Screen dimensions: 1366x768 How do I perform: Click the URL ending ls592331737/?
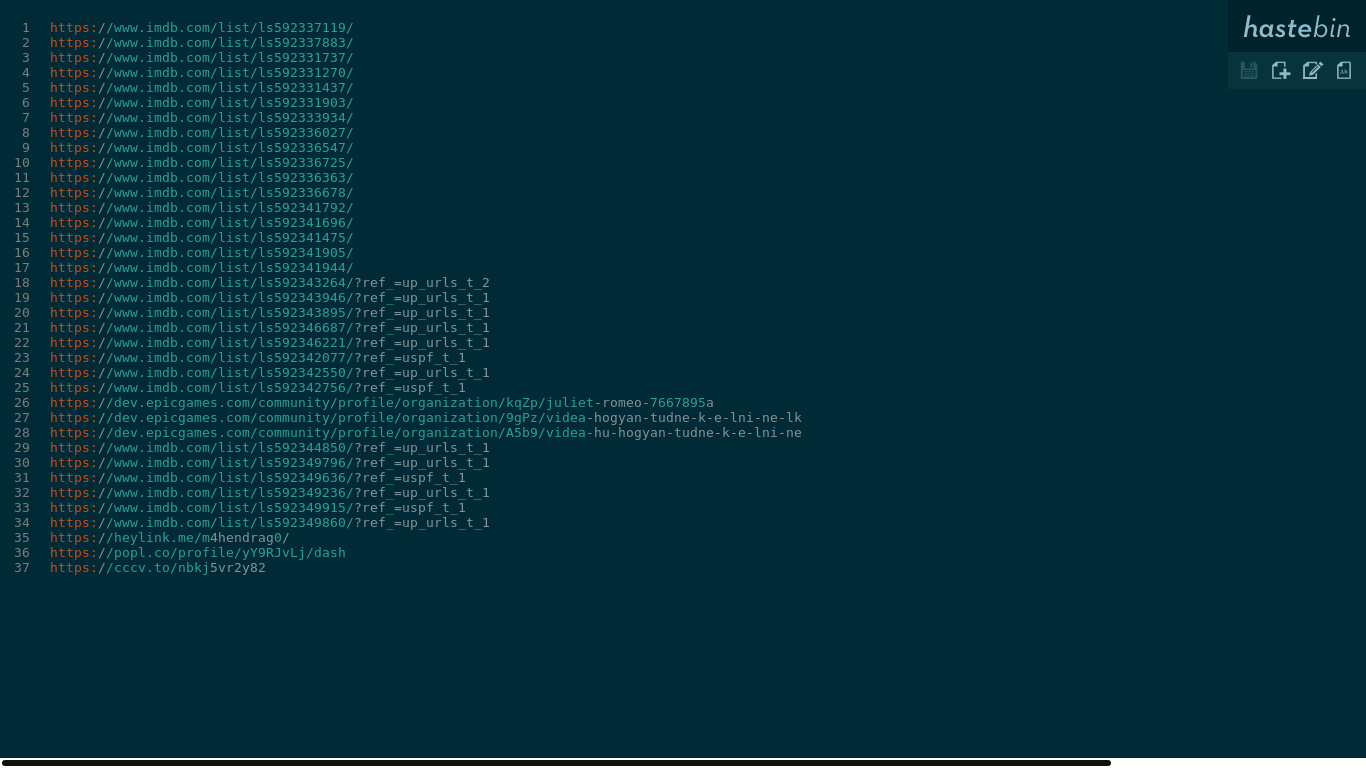pos(202,58)
